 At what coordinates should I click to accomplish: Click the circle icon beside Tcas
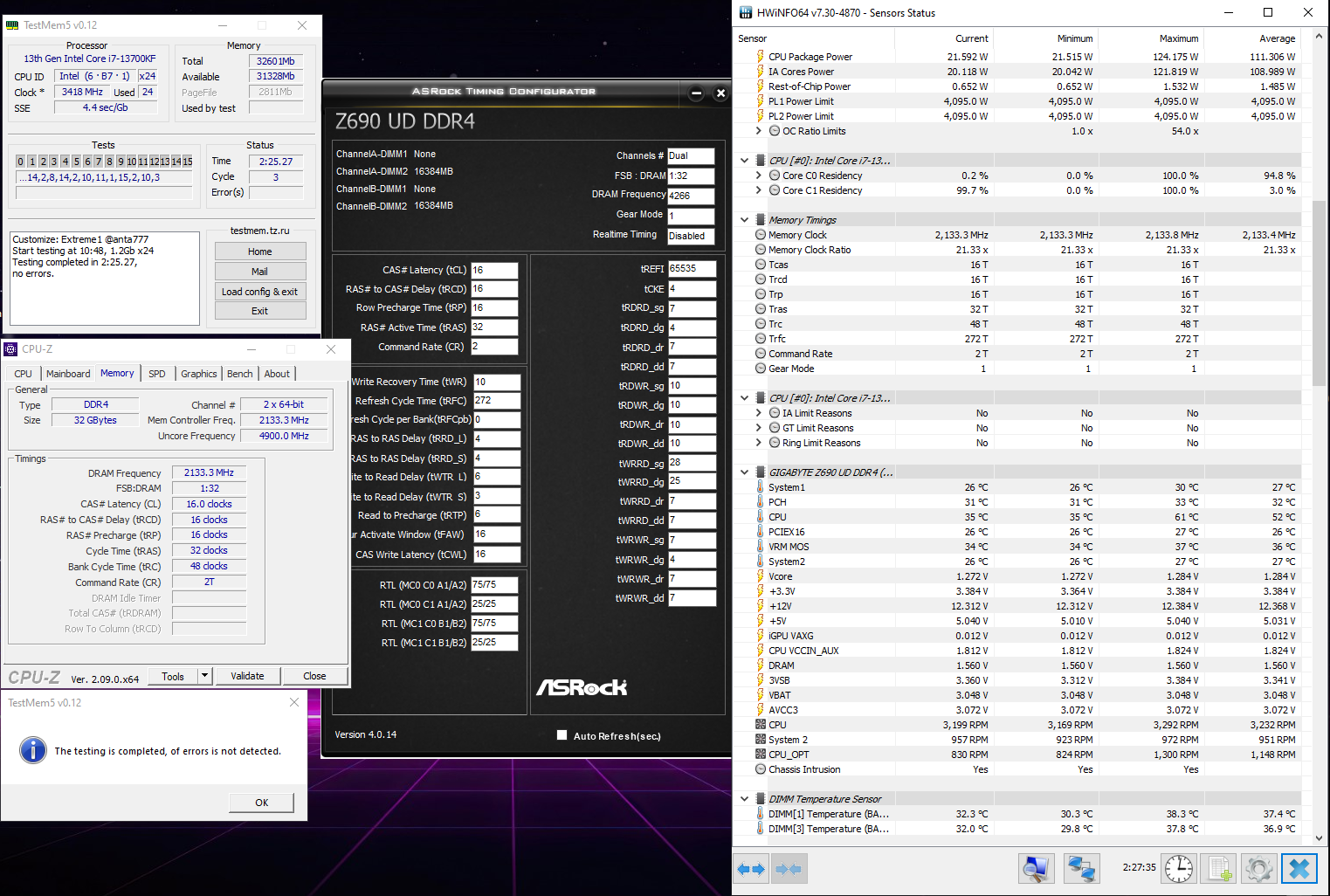pyautogui.click(x=761, y=265)
